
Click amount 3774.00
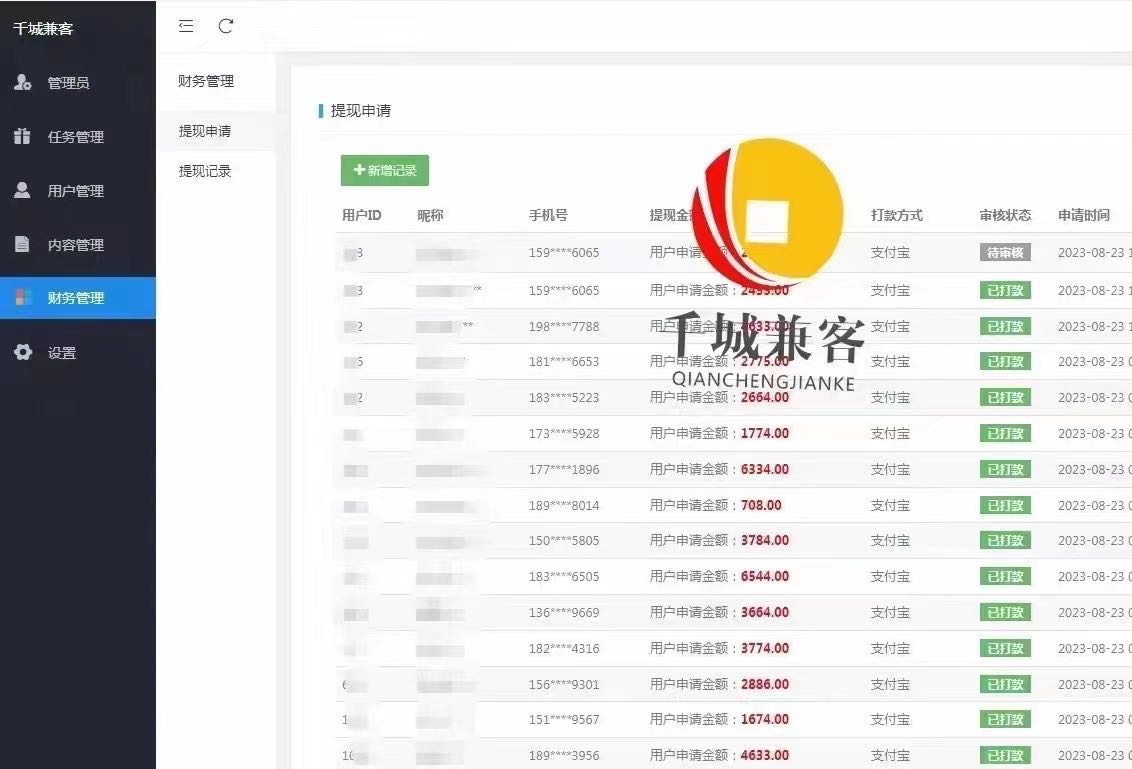[x=765, y=648]
